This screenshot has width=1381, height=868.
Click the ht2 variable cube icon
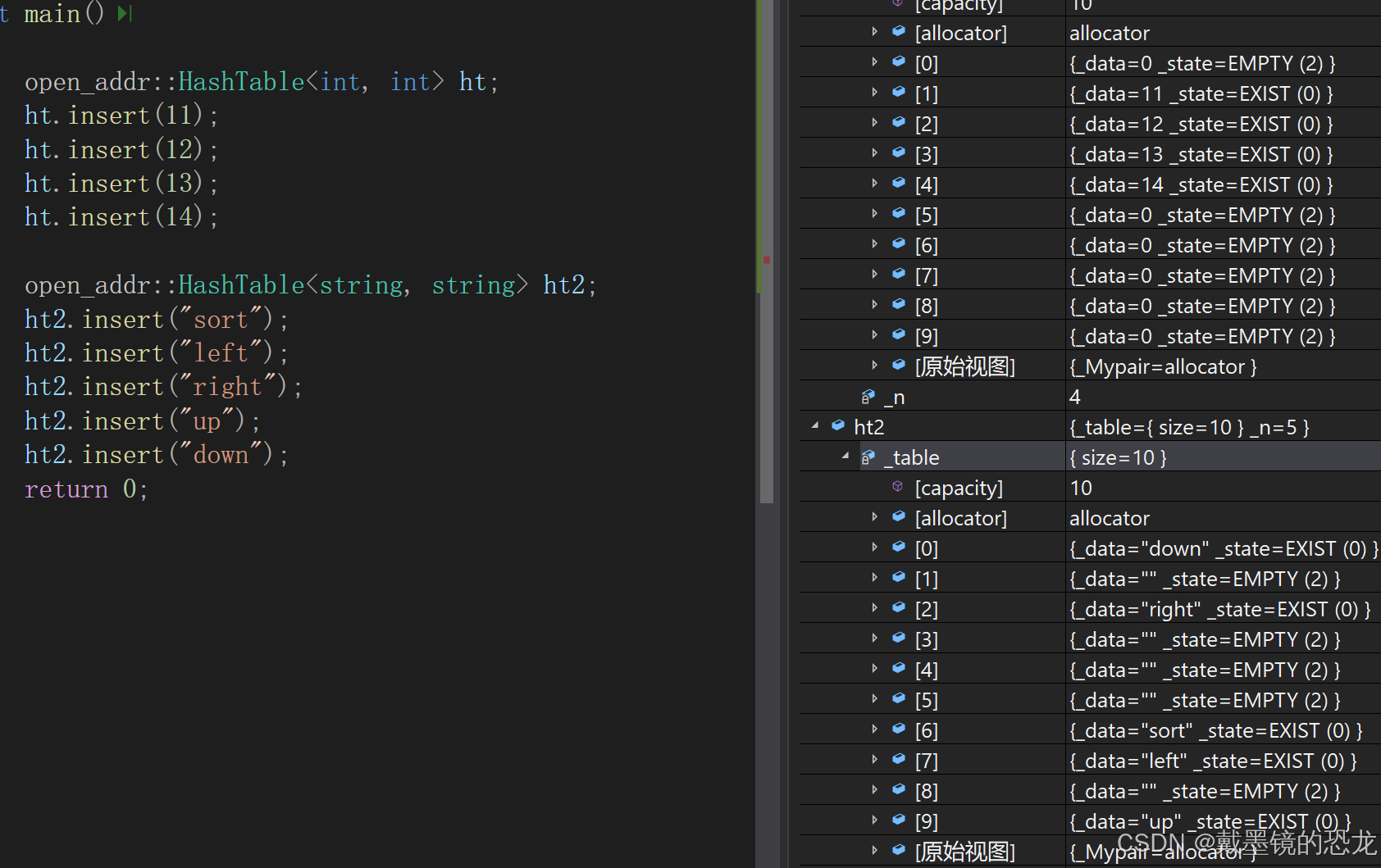coord(838,425)
